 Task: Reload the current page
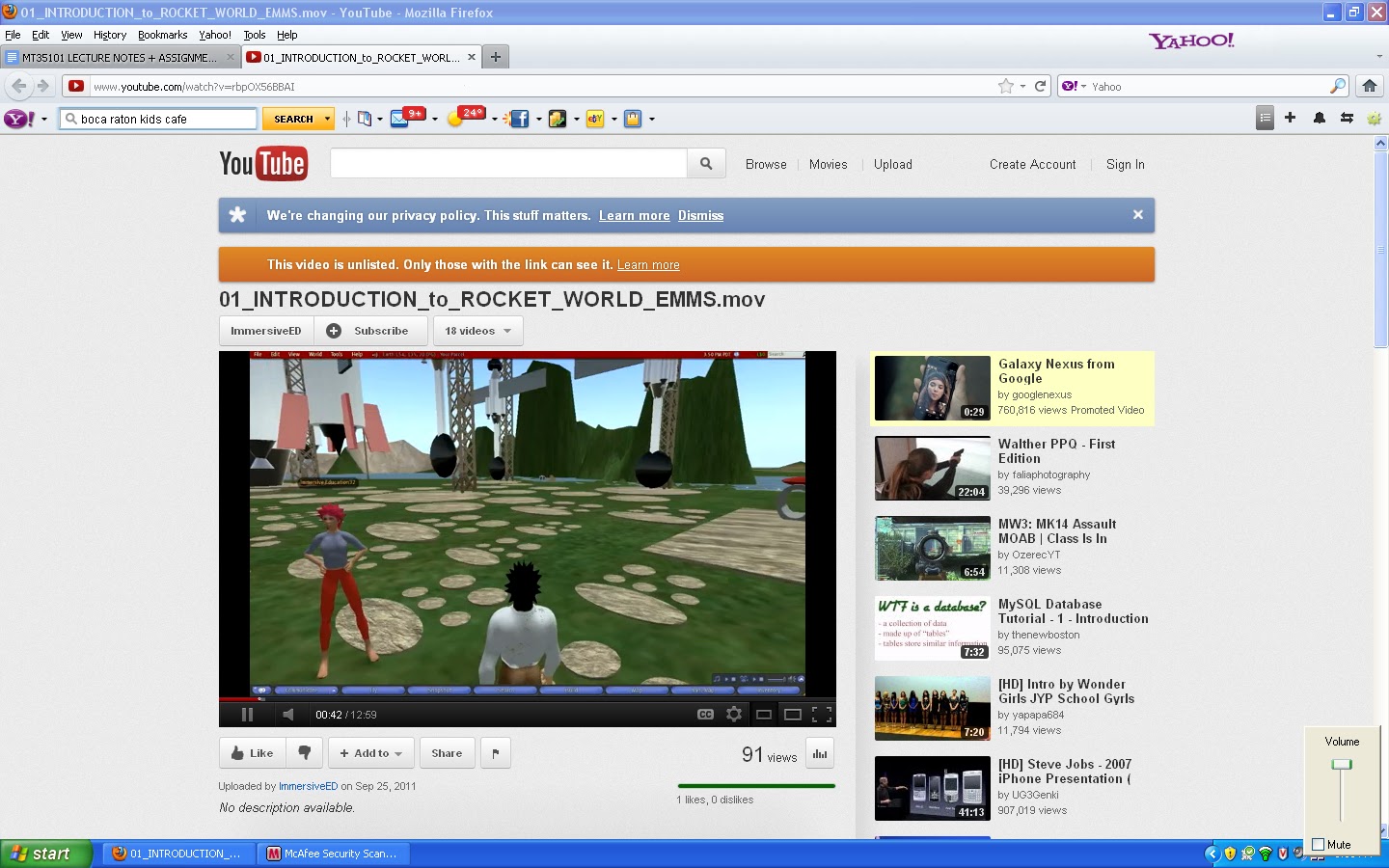(x=1041, y=86)
